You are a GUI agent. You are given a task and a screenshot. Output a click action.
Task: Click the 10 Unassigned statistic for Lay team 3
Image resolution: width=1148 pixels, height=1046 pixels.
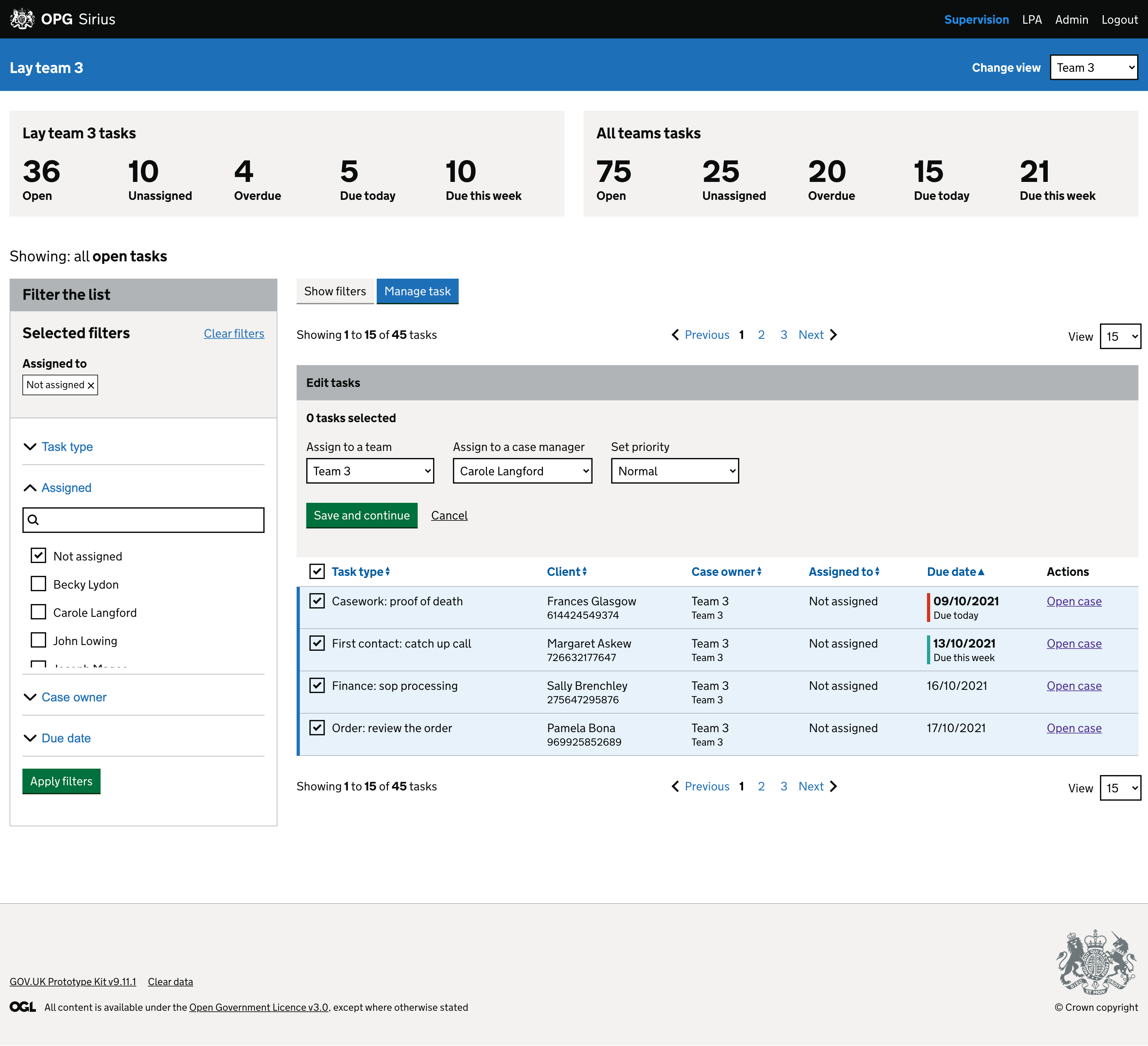pyautogui.click(x=160, y=181)
